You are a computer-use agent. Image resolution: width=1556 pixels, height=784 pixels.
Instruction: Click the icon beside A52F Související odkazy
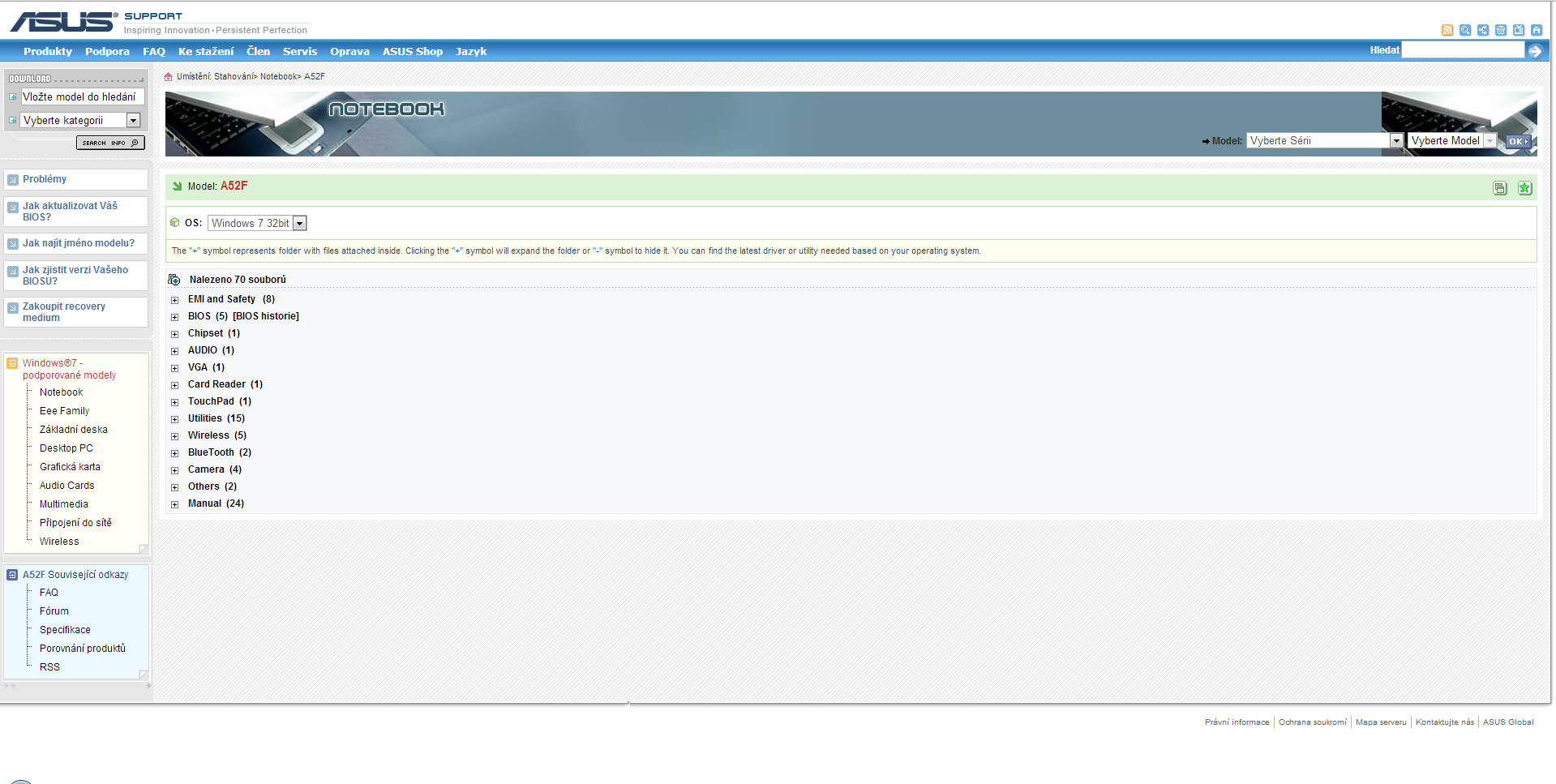(x=12, y=575)
